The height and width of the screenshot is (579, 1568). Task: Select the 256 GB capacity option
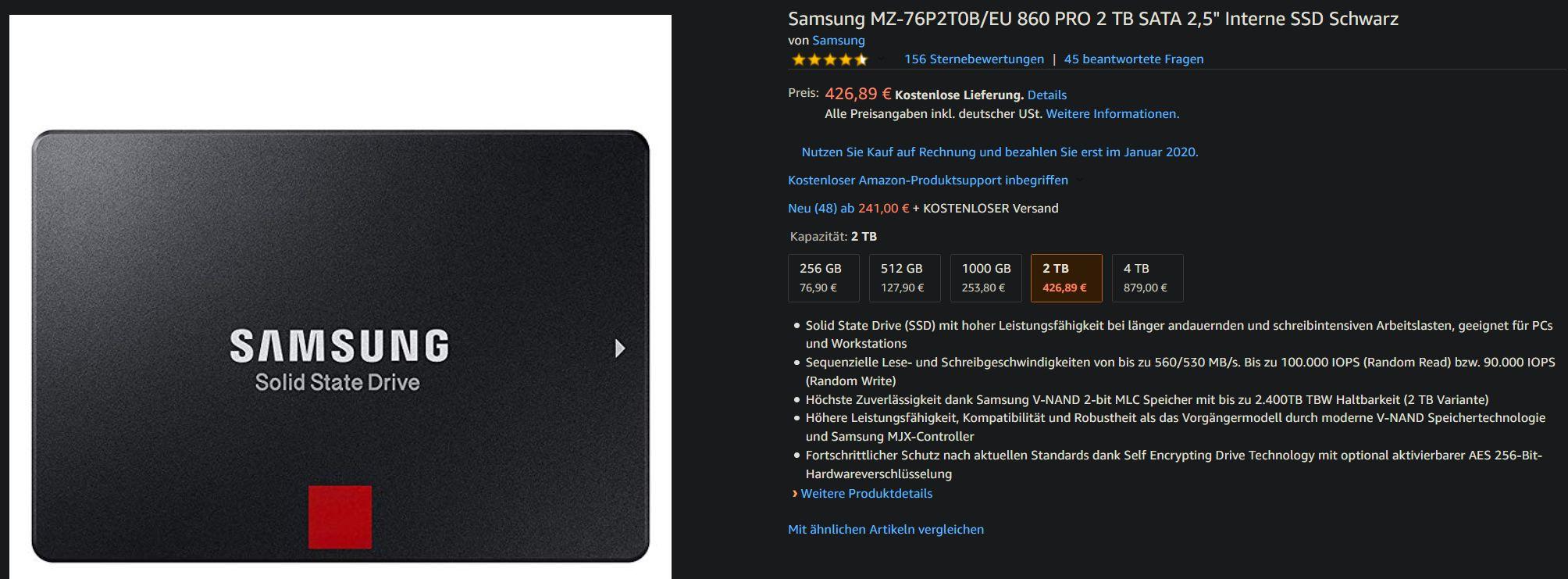point(824,278)
